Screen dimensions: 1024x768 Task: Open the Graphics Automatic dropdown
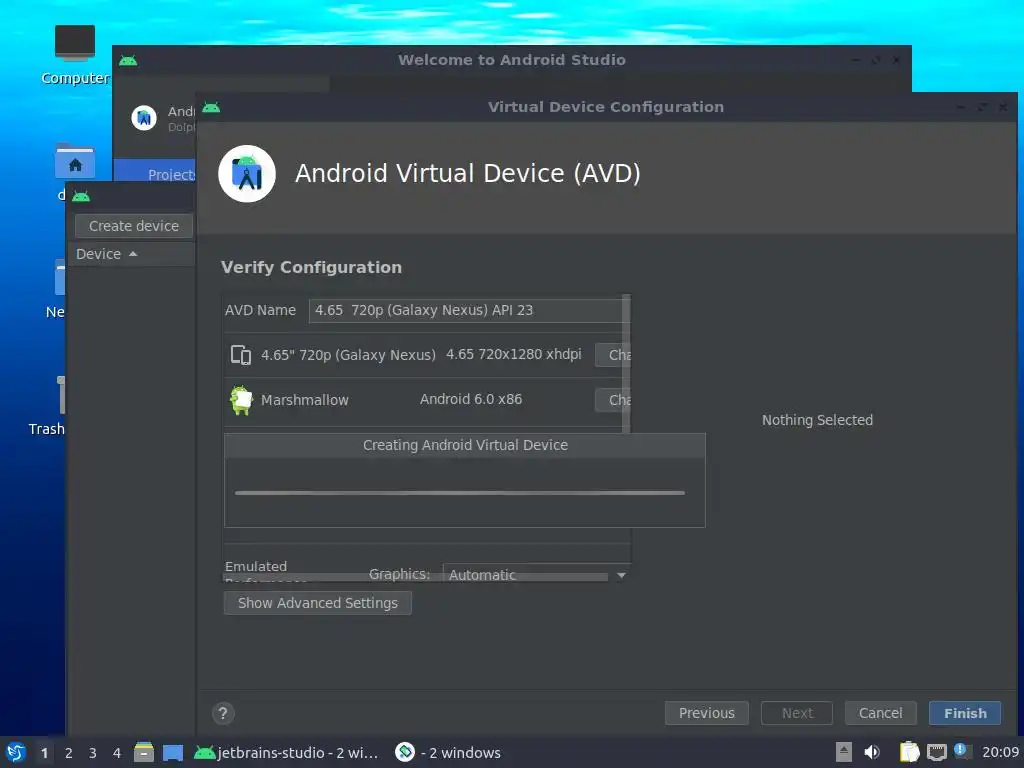[536, 575]
